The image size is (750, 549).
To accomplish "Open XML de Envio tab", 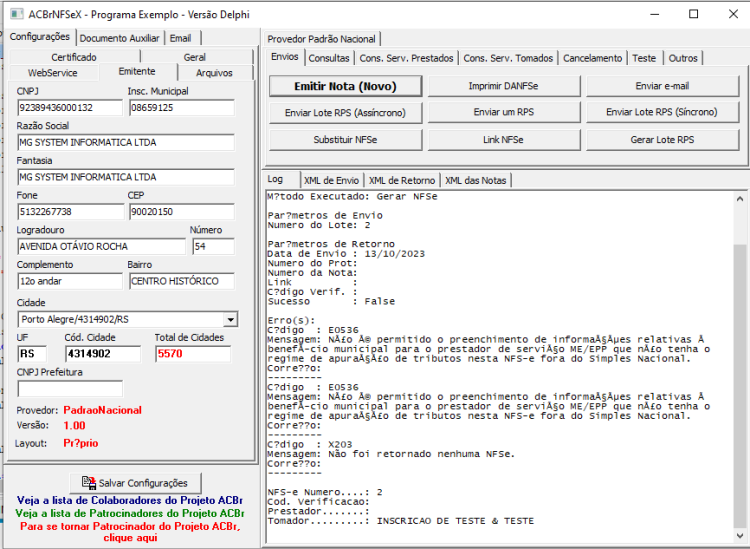I will pos(331,181).
